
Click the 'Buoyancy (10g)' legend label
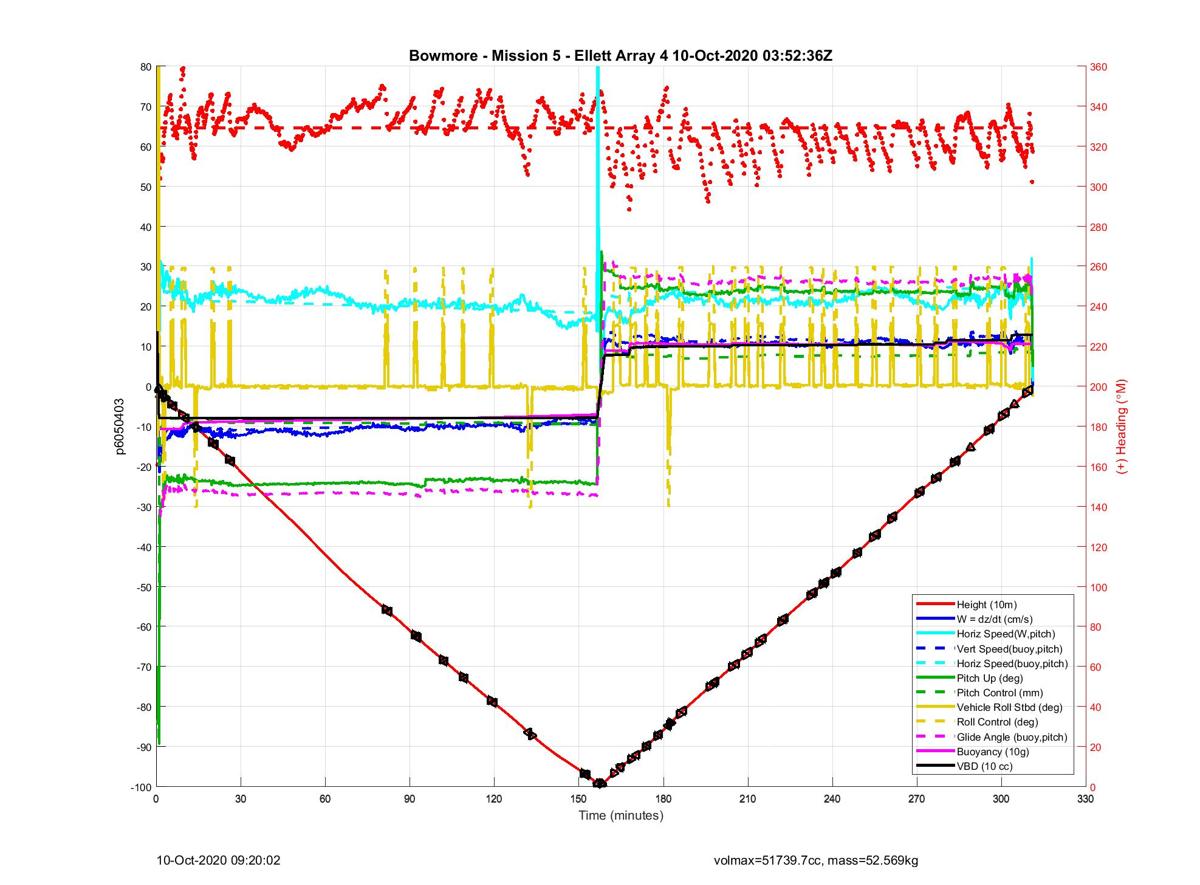click(992, 751)
